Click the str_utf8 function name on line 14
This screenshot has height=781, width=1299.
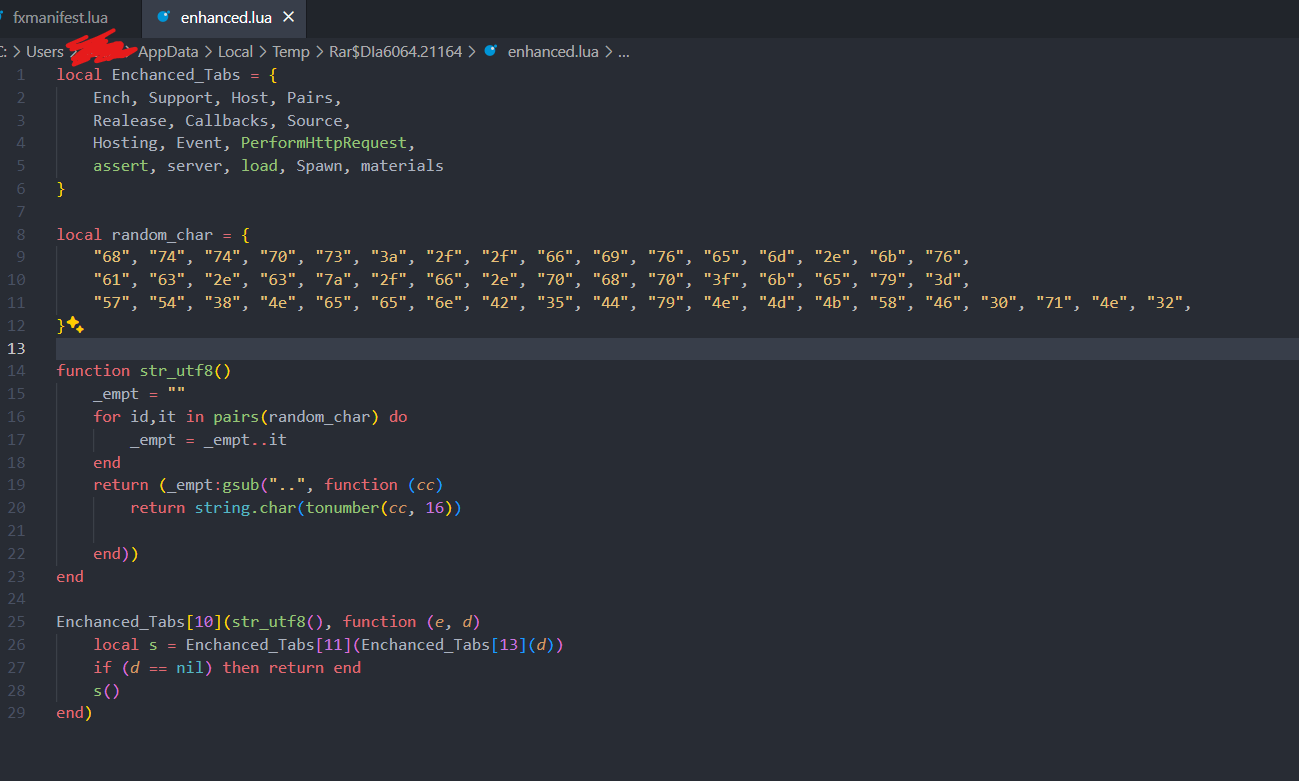(176, 371)
